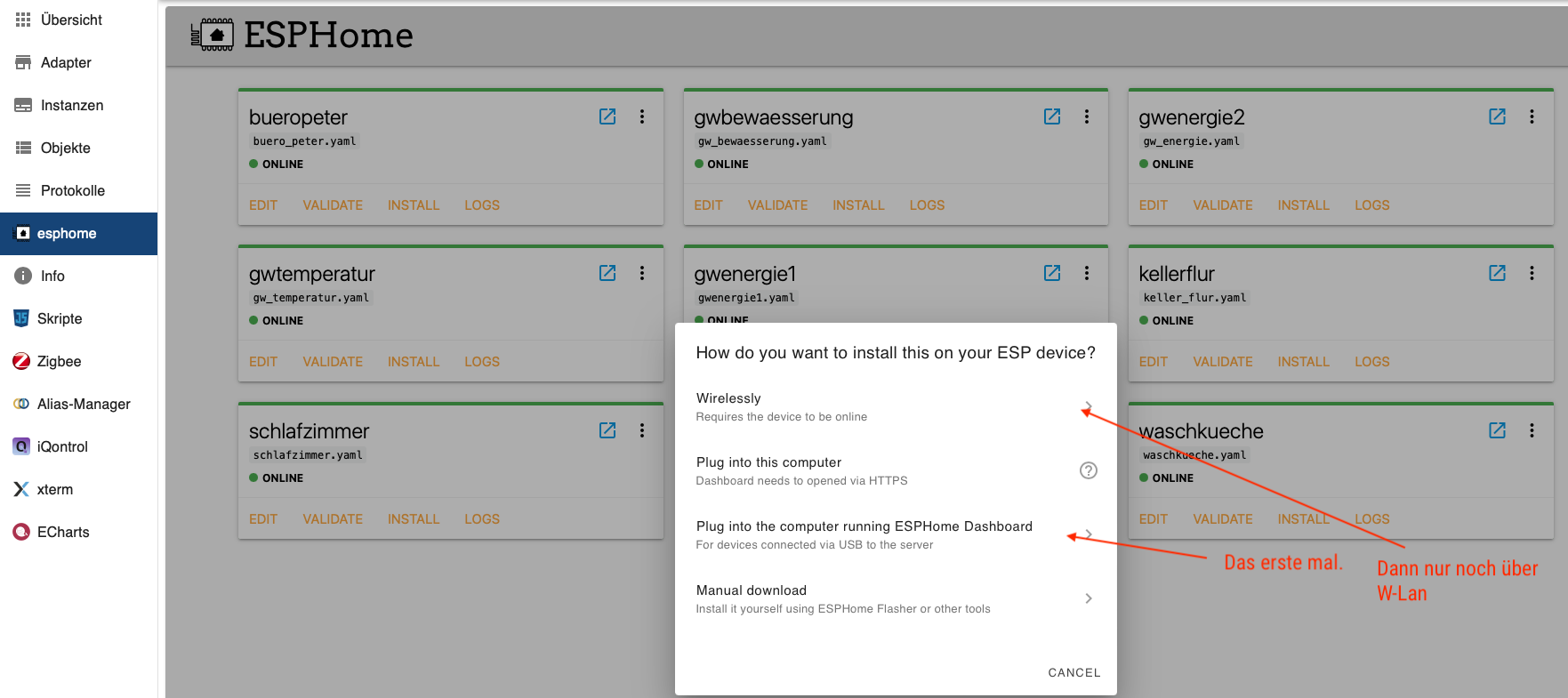Choose Plug into computer running ESPHome Dashboard
The height and width of the screenshot is (698, 1568).
click(x=896, y=534)
